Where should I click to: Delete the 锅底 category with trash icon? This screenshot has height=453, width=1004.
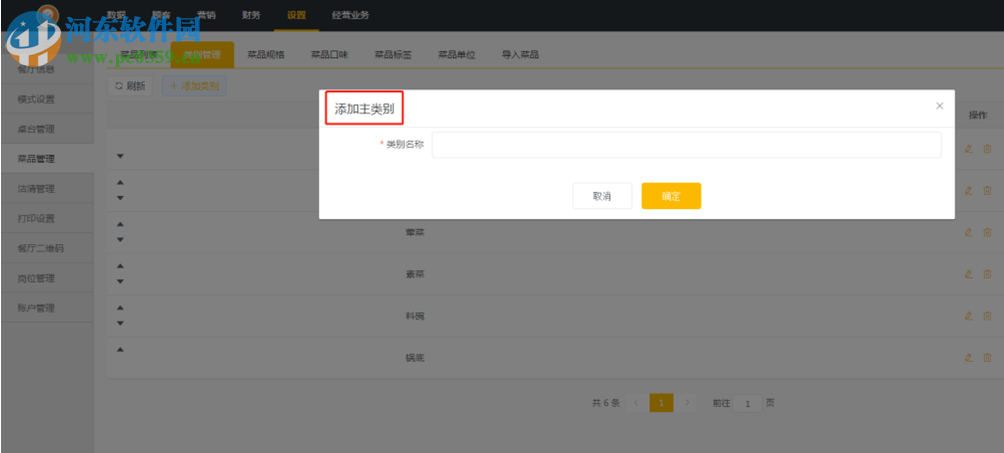(987, 358)
